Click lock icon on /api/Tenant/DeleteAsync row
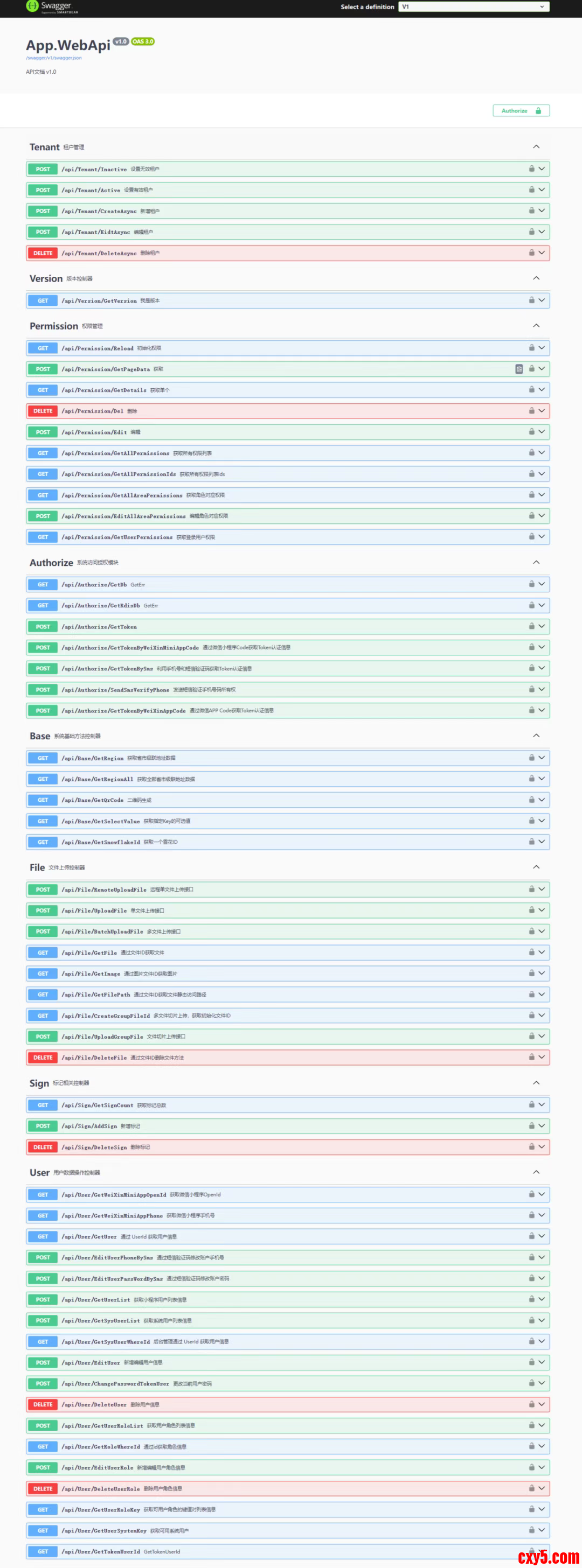Screen dimensions: 582x1568 531,253
